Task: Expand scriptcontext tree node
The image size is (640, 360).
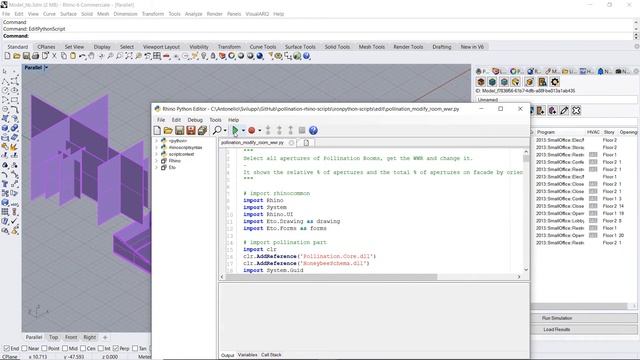Action: point(156,154)
